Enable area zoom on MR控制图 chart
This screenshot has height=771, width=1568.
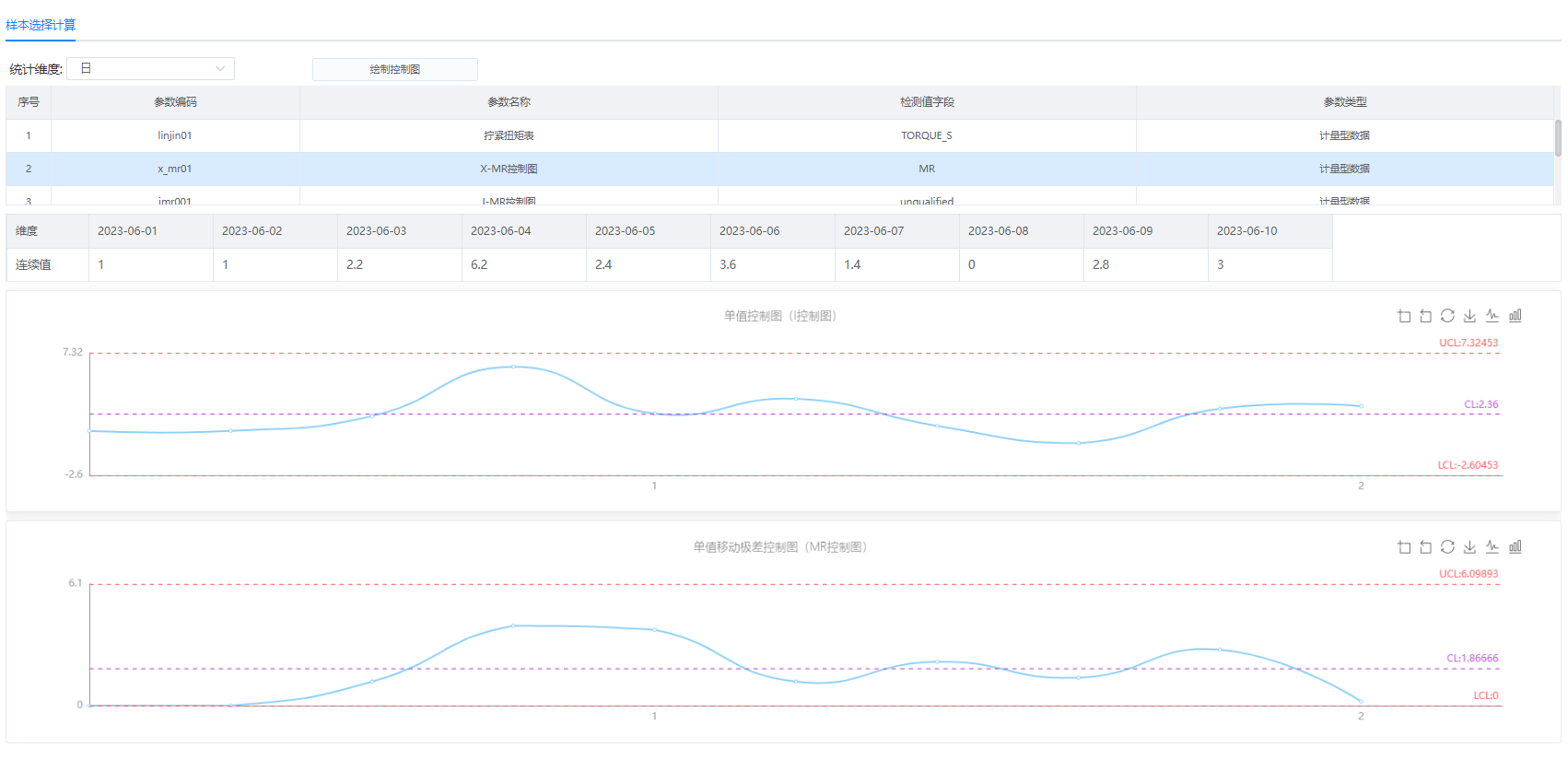point(1403,547)
